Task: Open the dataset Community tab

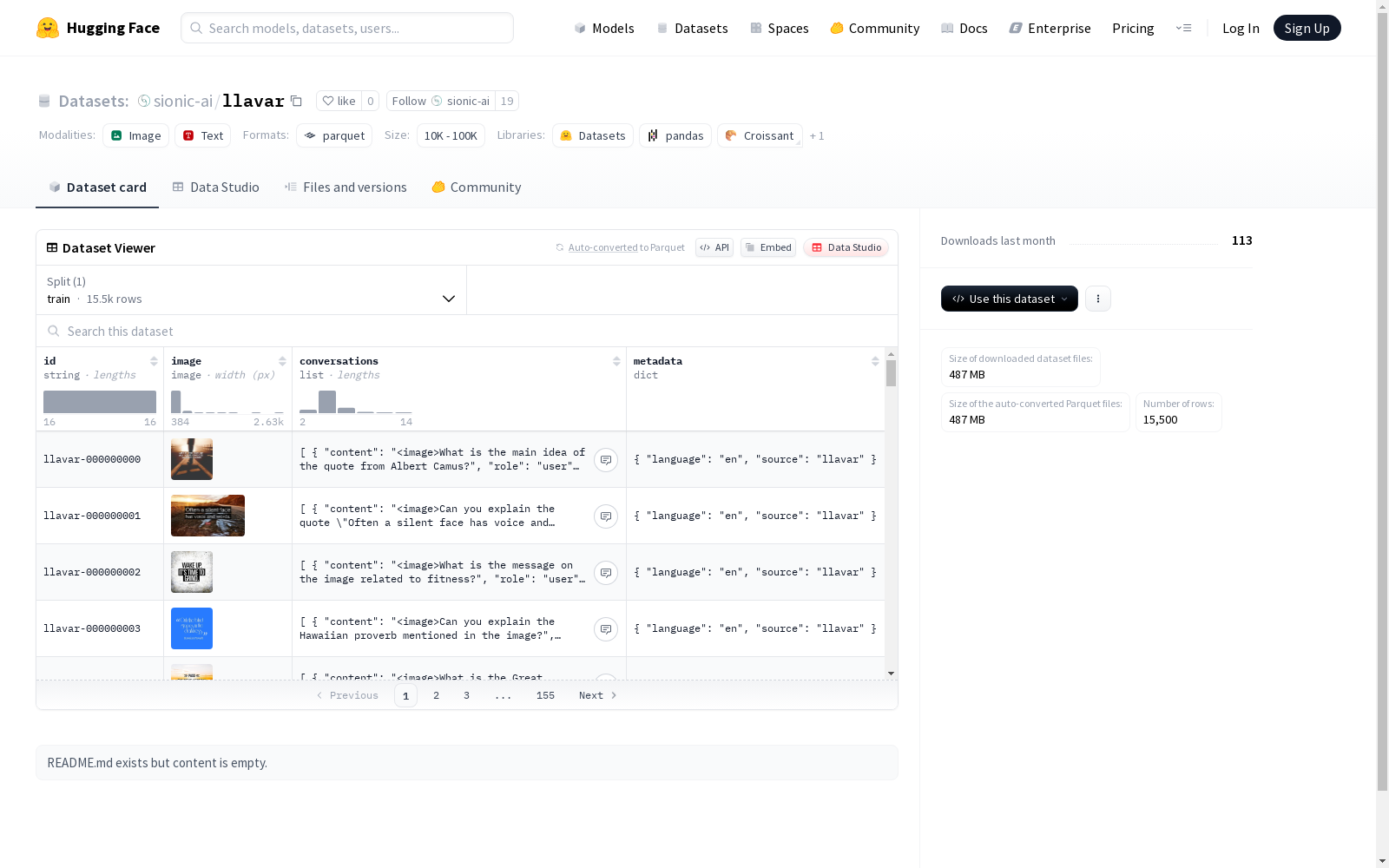Action: coord(477,187)
